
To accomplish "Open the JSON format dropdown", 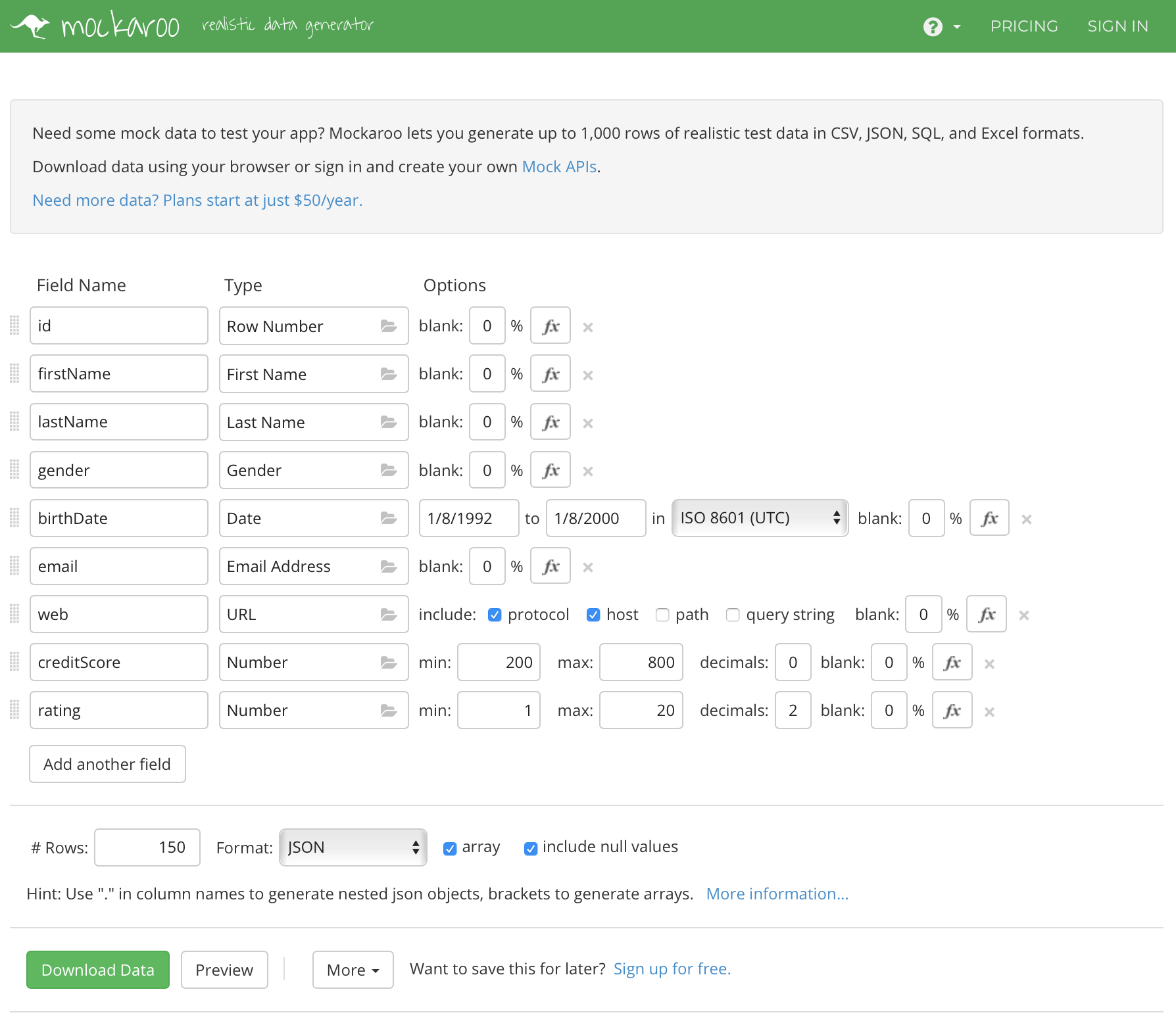I will pos(353,847).
